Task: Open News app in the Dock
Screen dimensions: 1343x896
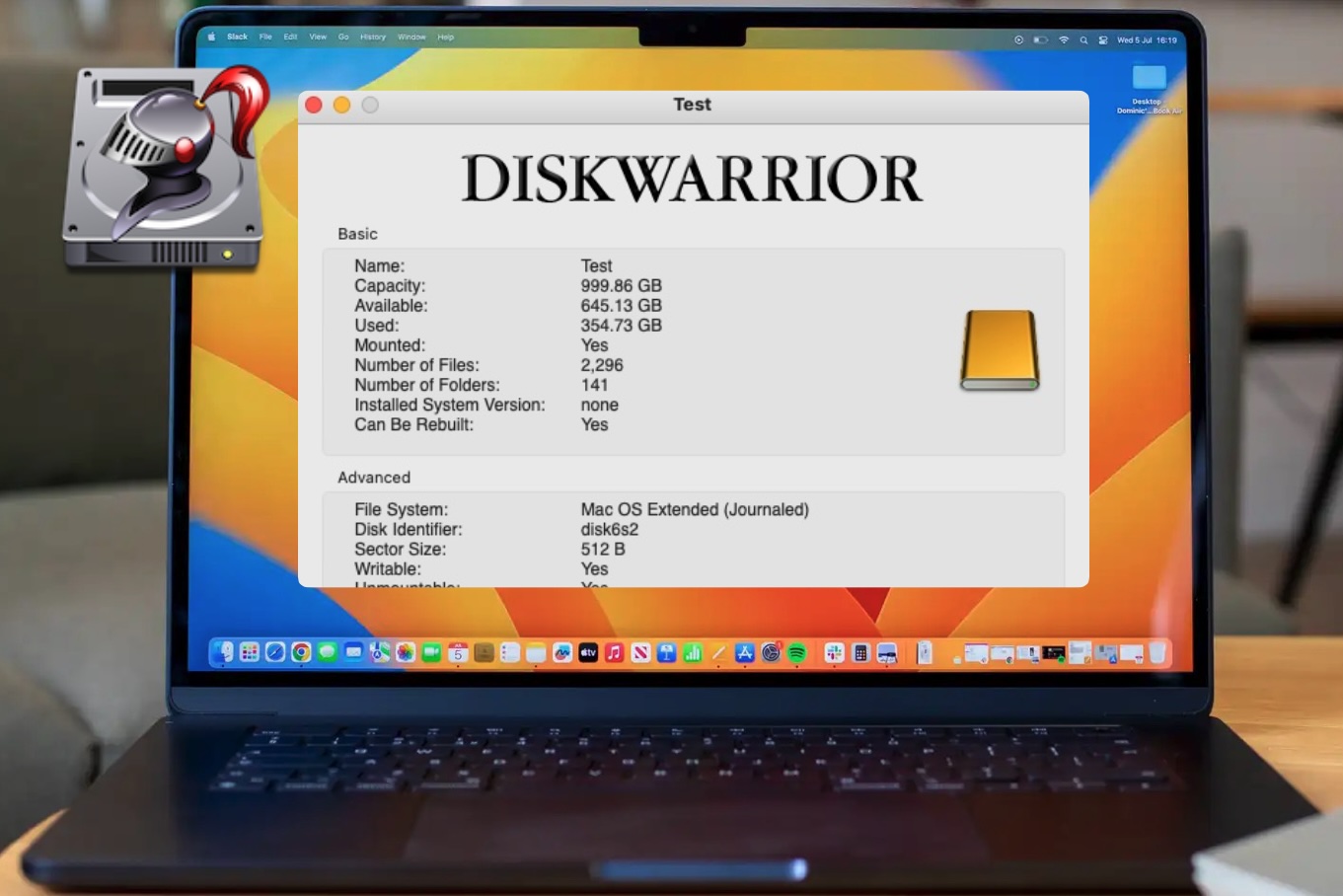Action: click(x=640, y=652)
